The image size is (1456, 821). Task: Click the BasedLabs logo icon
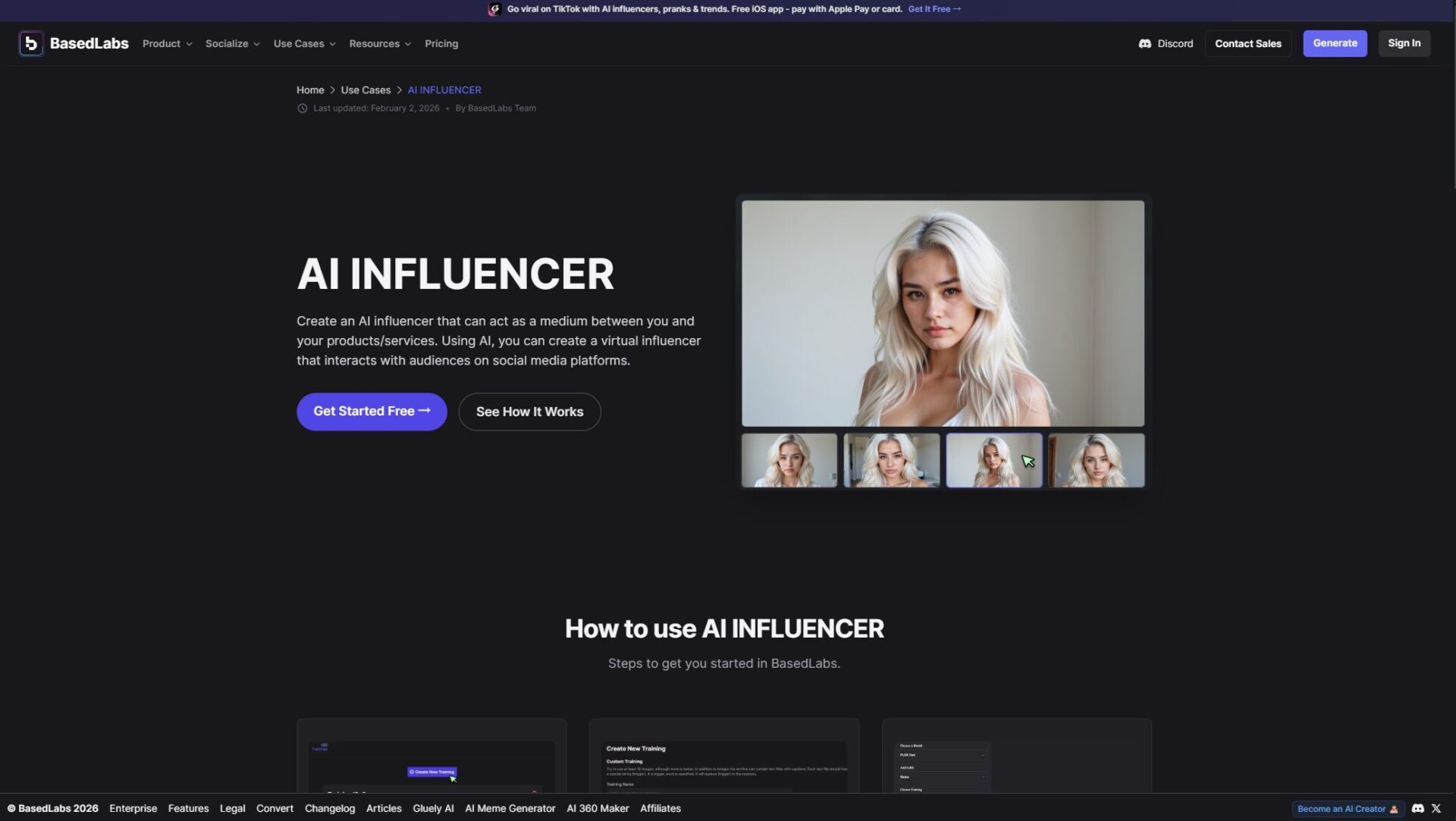pyautogui.click(x=30, y=43)
